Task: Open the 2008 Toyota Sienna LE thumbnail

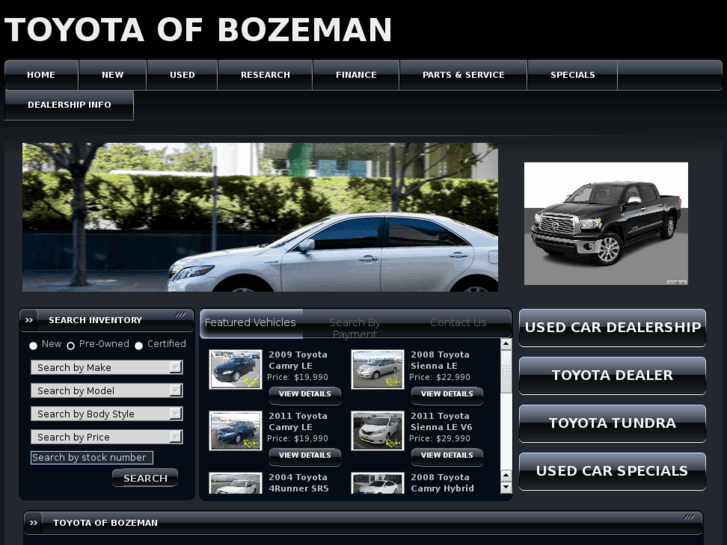Action: click(x=377, y=369)
